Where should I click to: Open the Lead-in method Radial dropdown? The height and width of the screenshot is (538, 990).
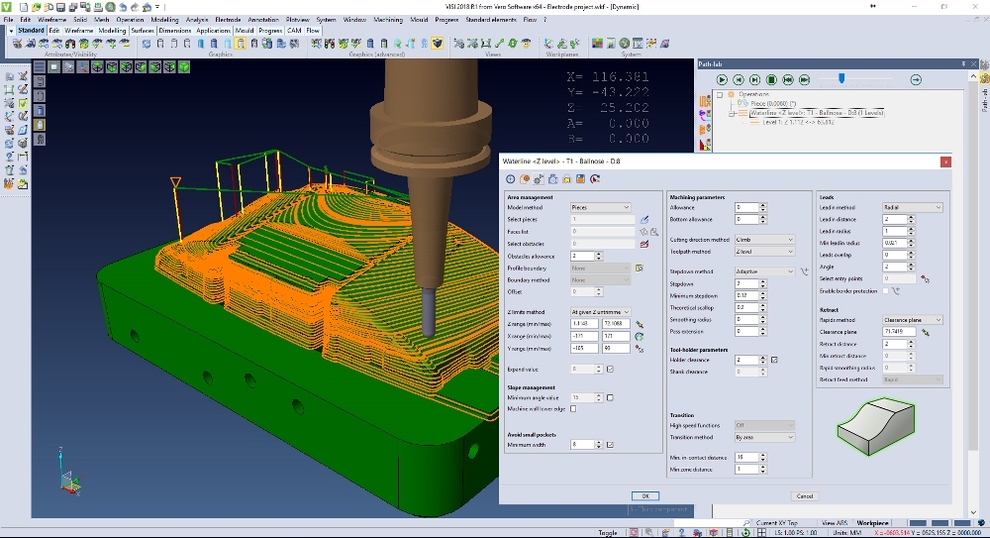[912, 208]
